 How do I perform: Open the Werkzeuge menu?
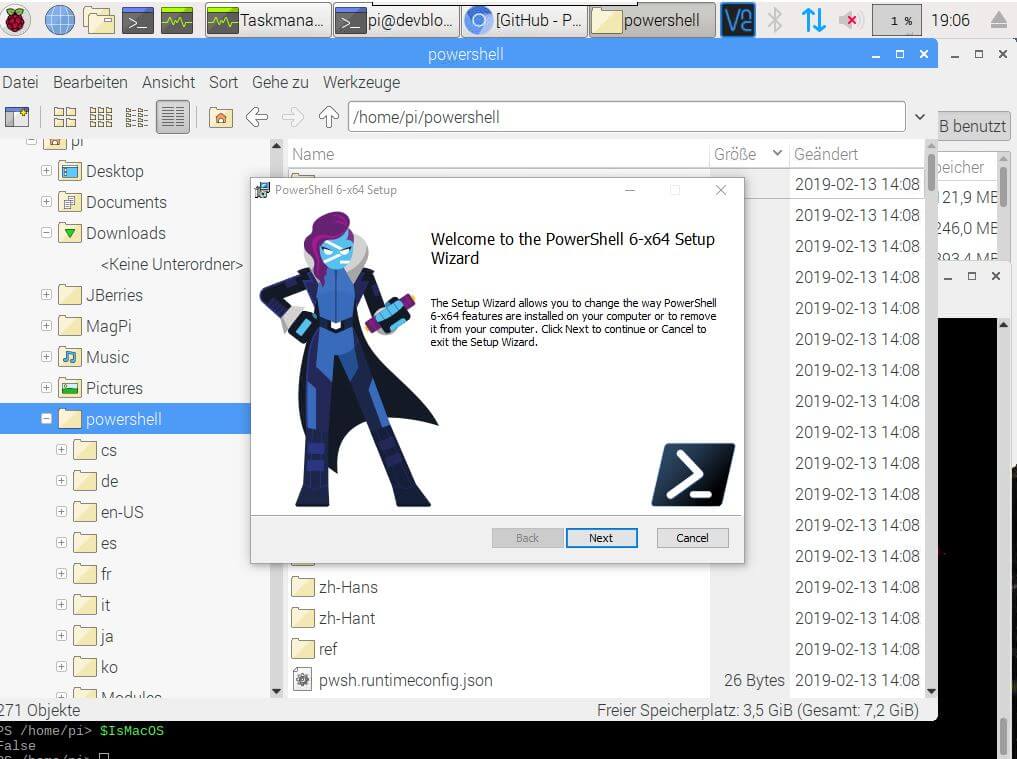[x=361, y=82]
